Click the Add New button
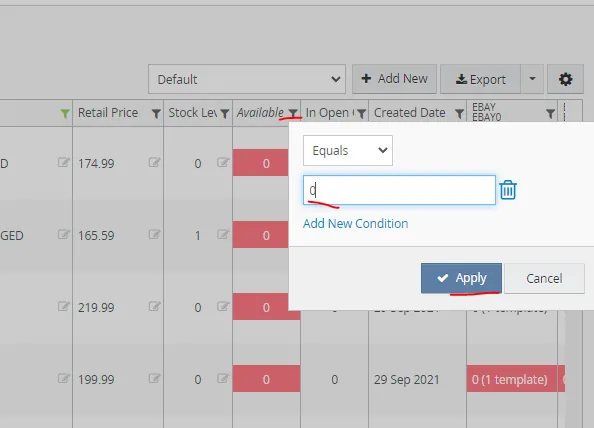Image resolution: width=594 pixels, height=428 pixels. [x=394, y=79]
